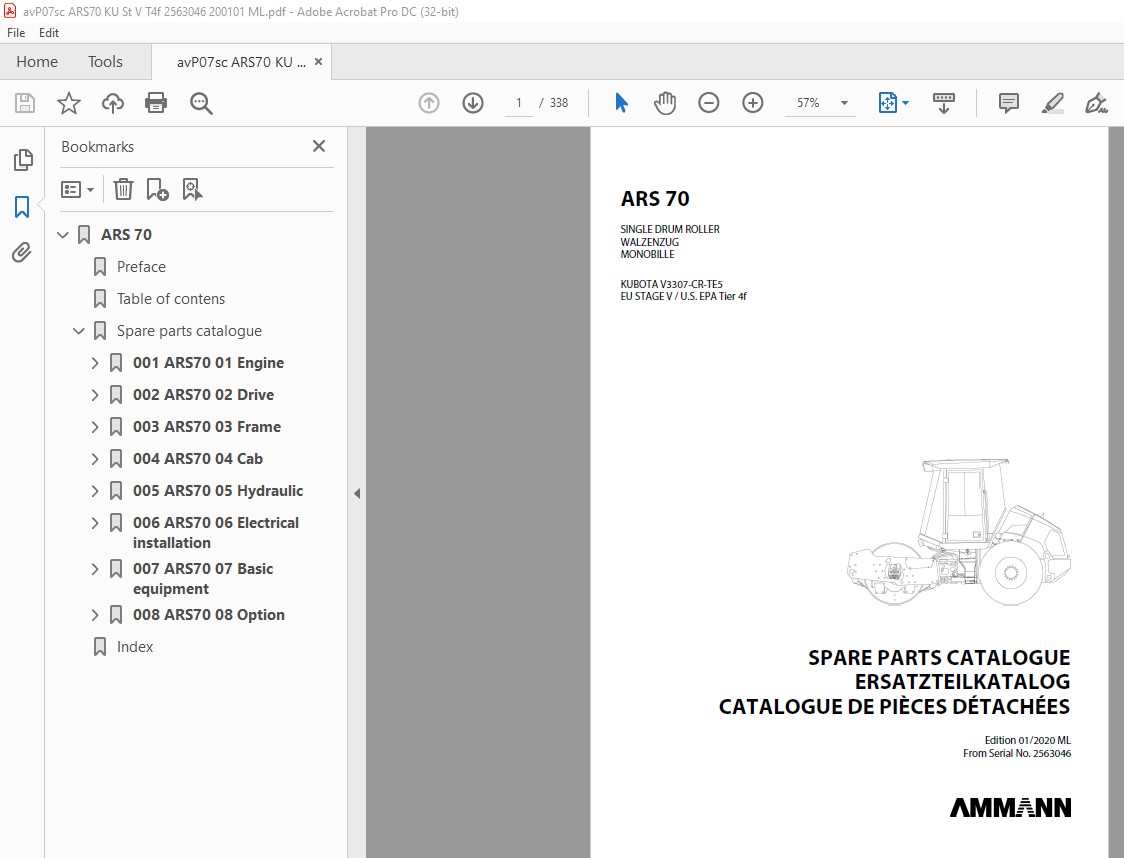The width and height of the screenshot is (1124, 858).
Task: Print the document via printer icon
Action: [x=156, y=103]
